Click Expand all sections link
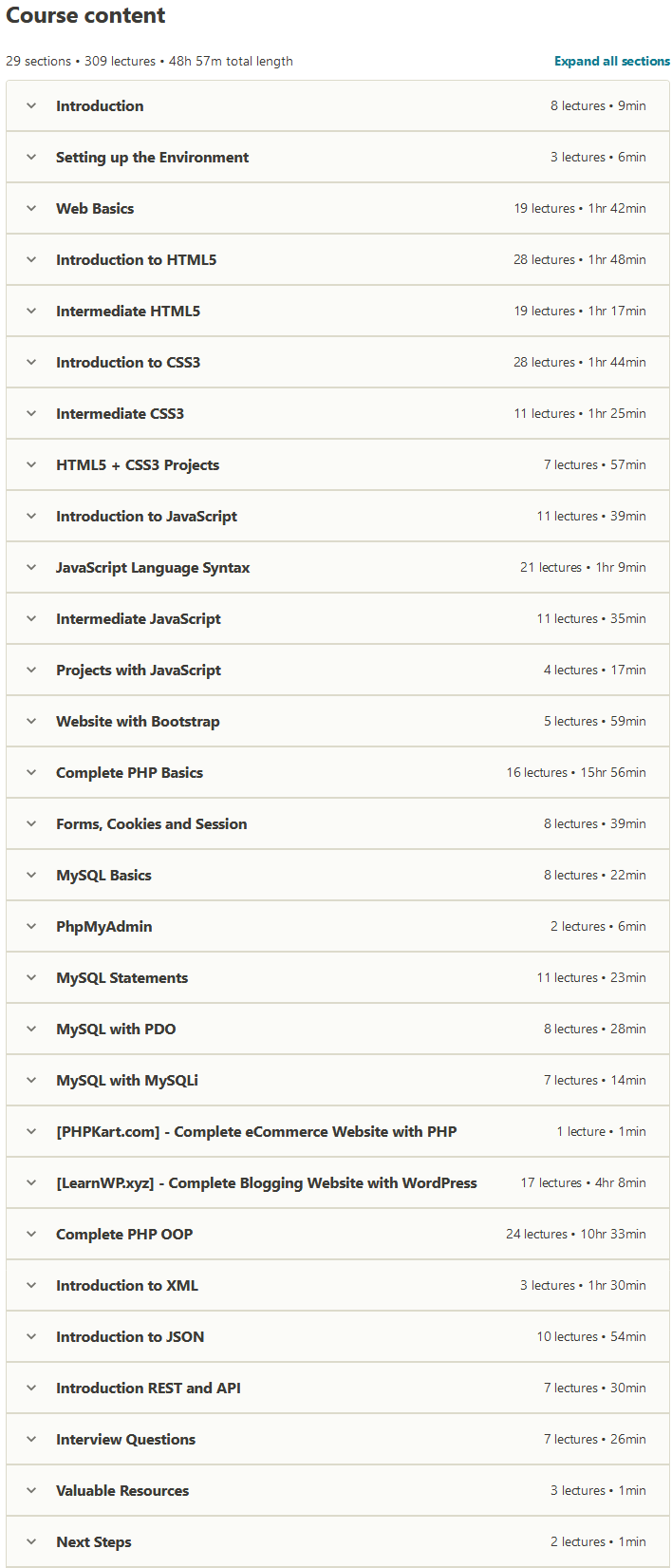 tap(612, 61)
